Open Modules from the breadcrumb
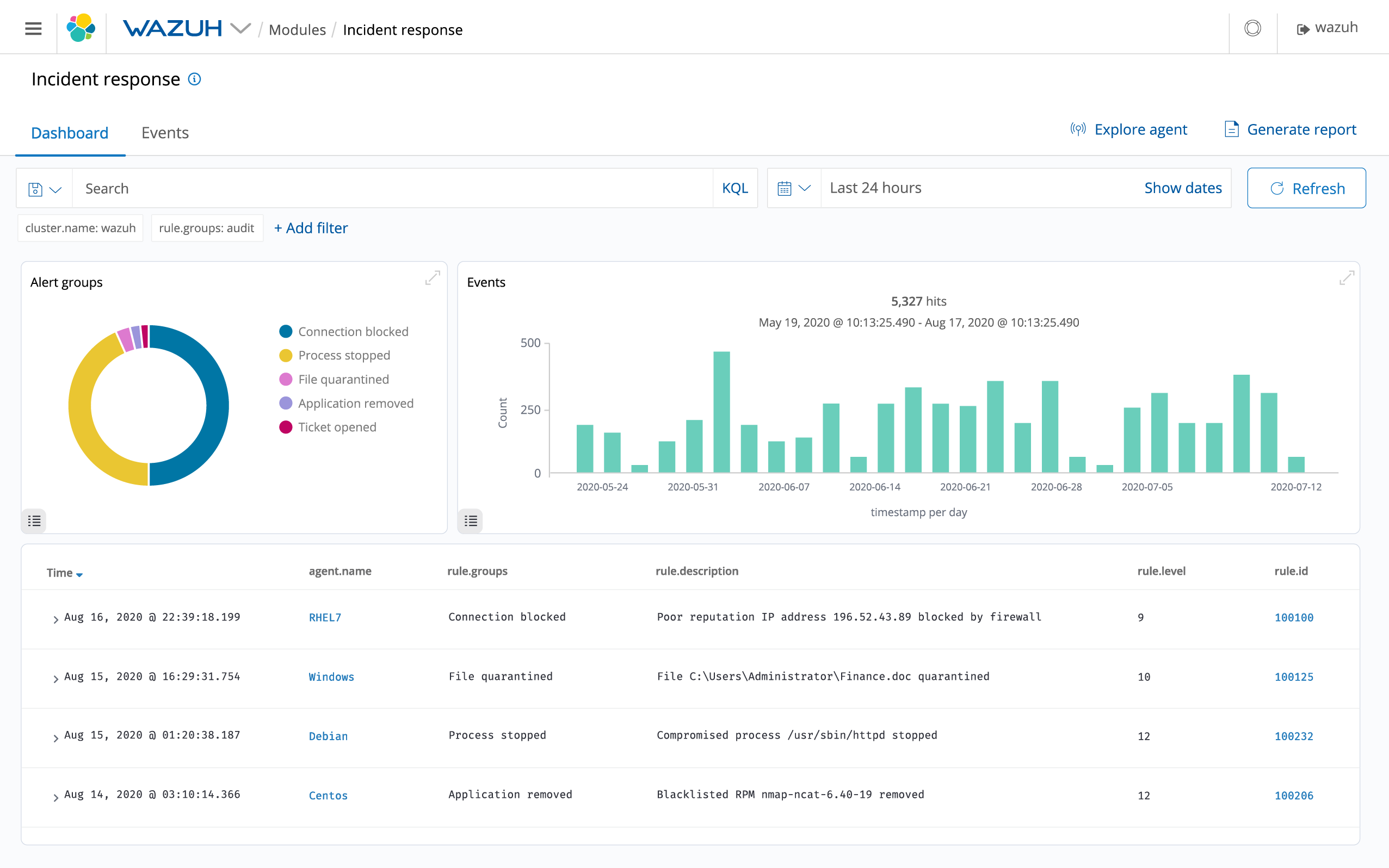1389x868 pixels. [297, 29]
